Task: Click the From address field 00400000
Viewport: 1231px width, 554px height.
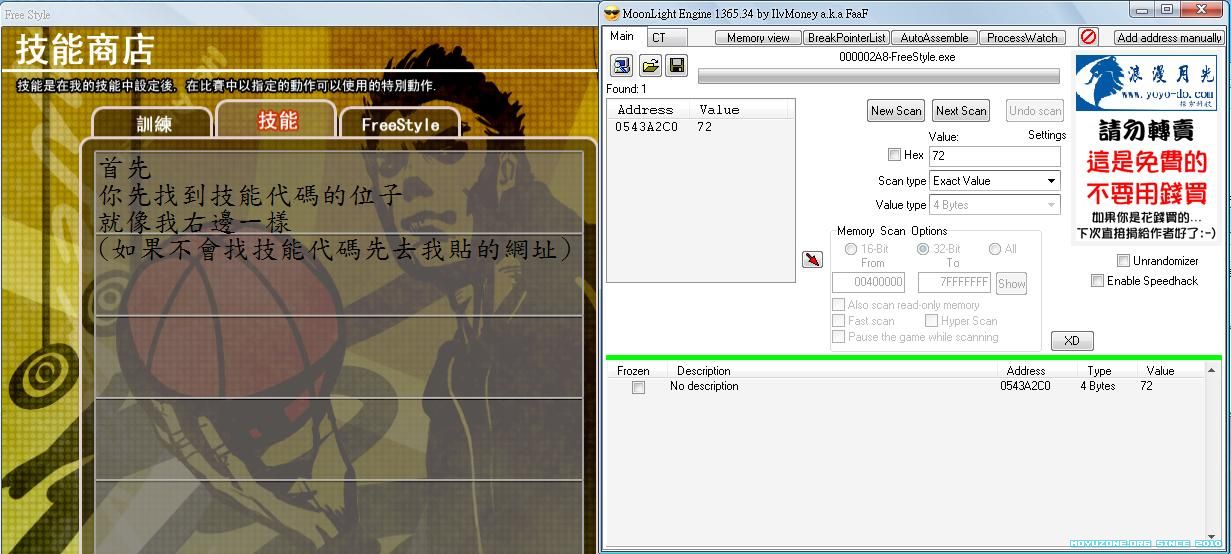Action: tap(868, 283)
